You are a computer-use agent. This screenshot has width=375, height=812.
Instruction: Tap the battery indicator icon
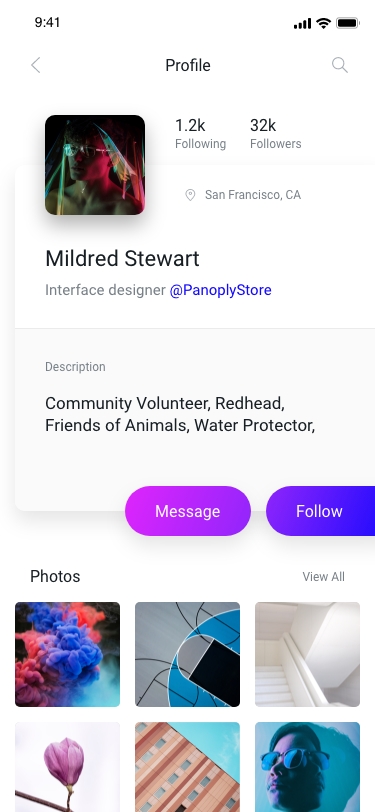point(348,23)
